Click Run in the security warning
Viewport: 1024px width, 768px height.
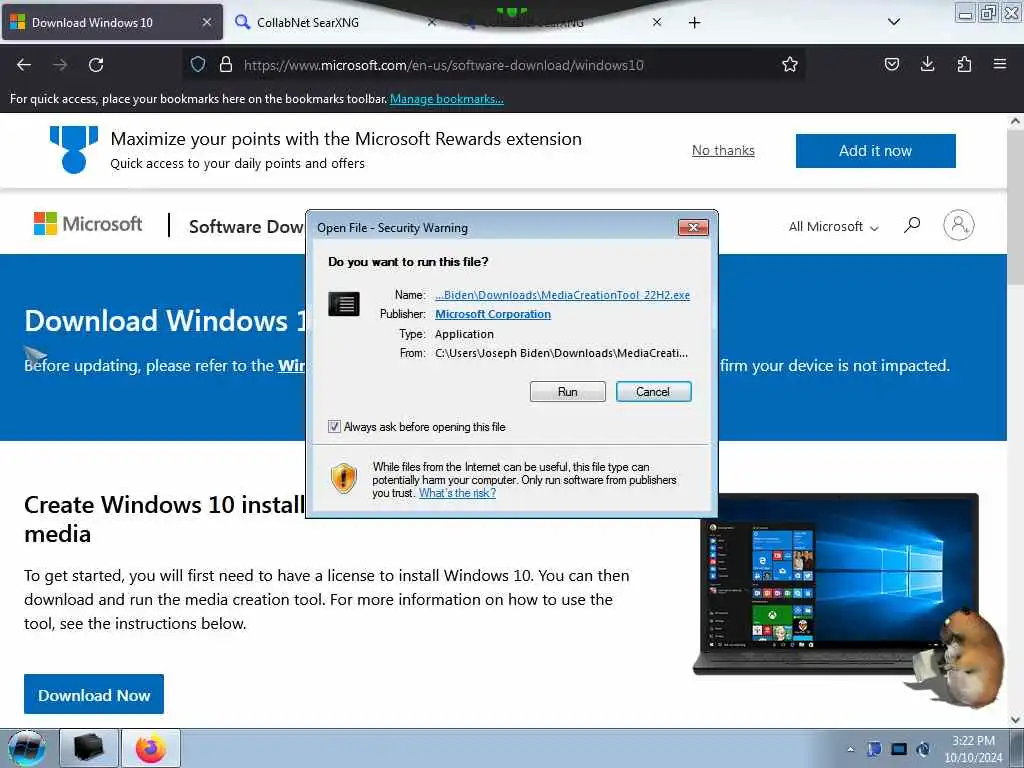pos(568,392)
